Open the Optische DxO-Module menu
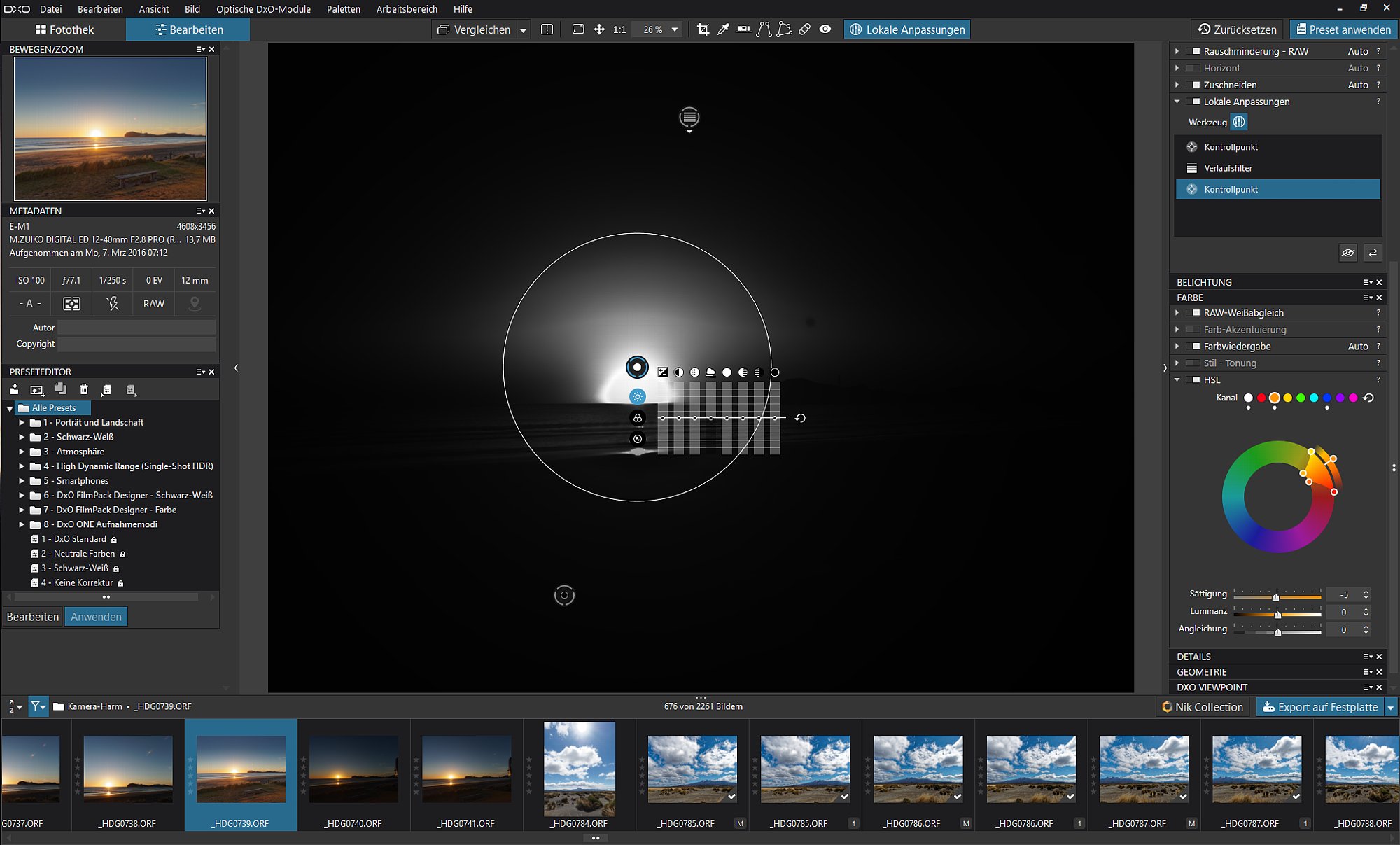The image size is (1400, 845). [x=263, y=9]
